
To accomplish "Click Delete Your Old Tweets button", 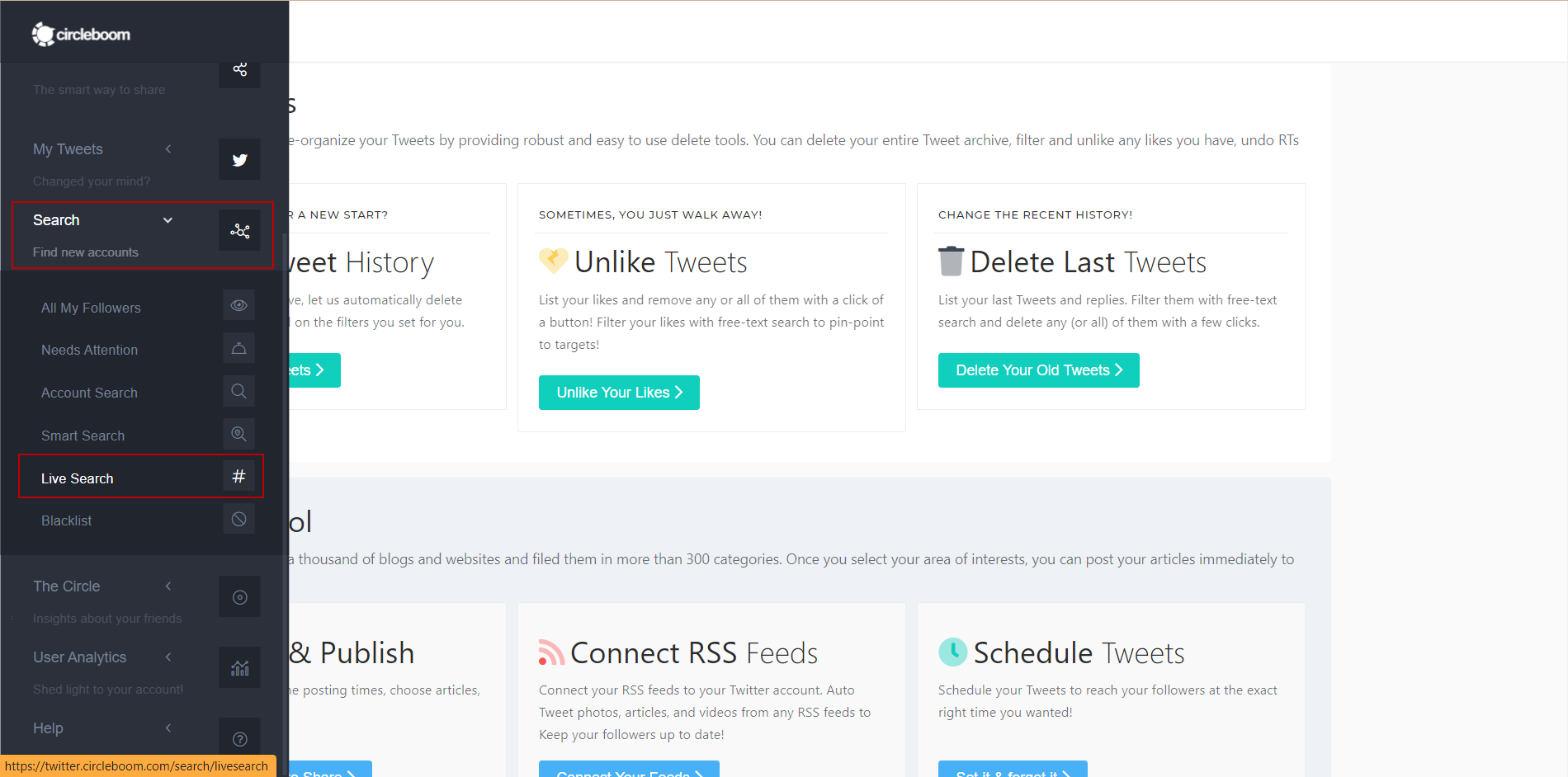I will [1038, 370].
